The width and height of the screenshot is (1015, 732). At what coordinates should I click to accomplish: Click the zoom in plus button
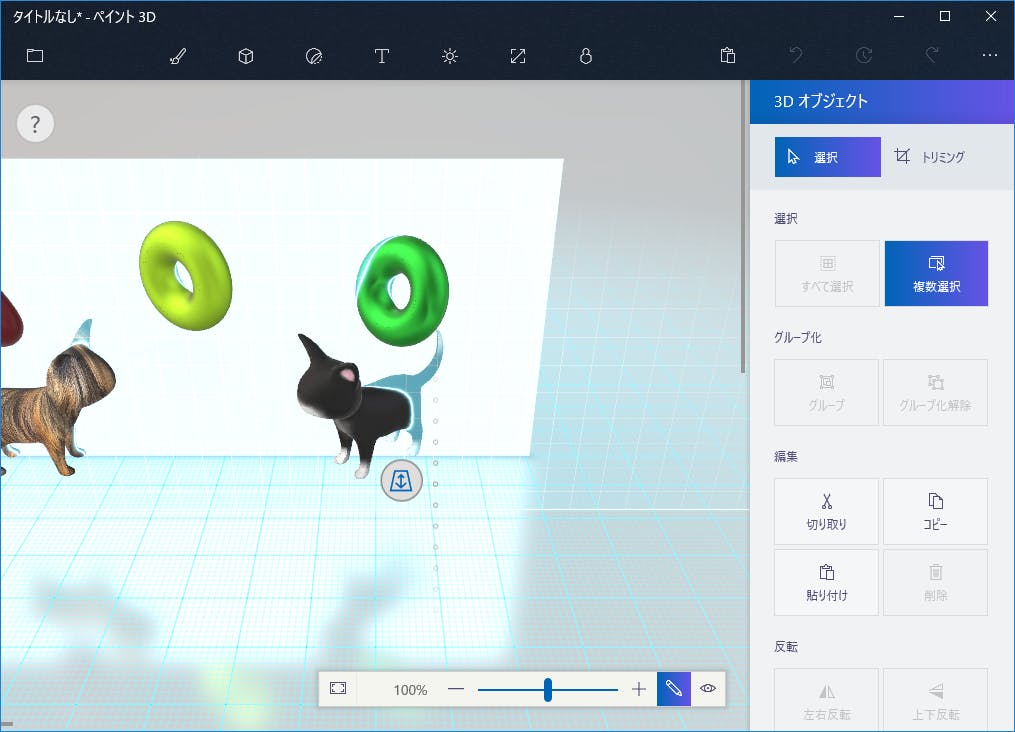coord(639,689)
